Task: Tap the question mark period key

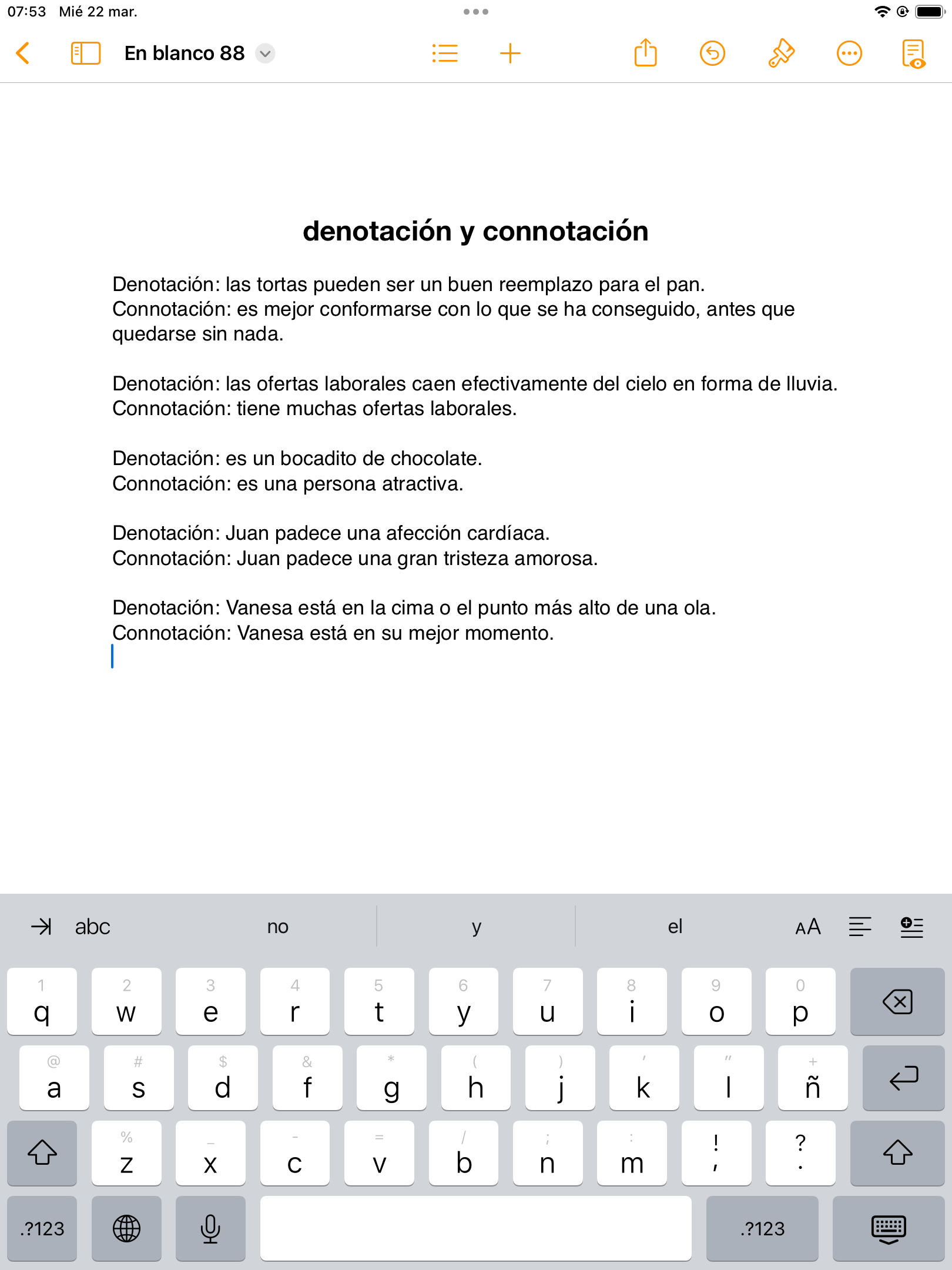Action: [x=800, y=1152]
